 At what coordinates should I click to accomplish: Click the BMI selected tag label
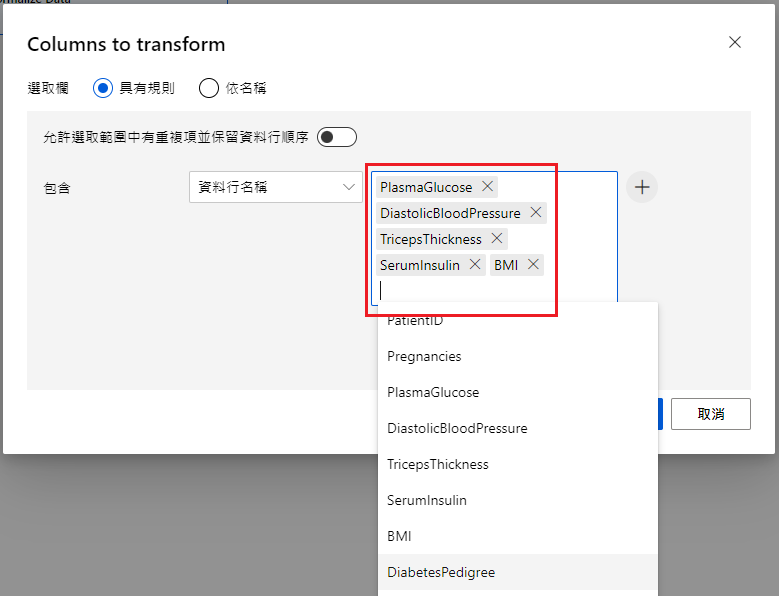point(506,265)
